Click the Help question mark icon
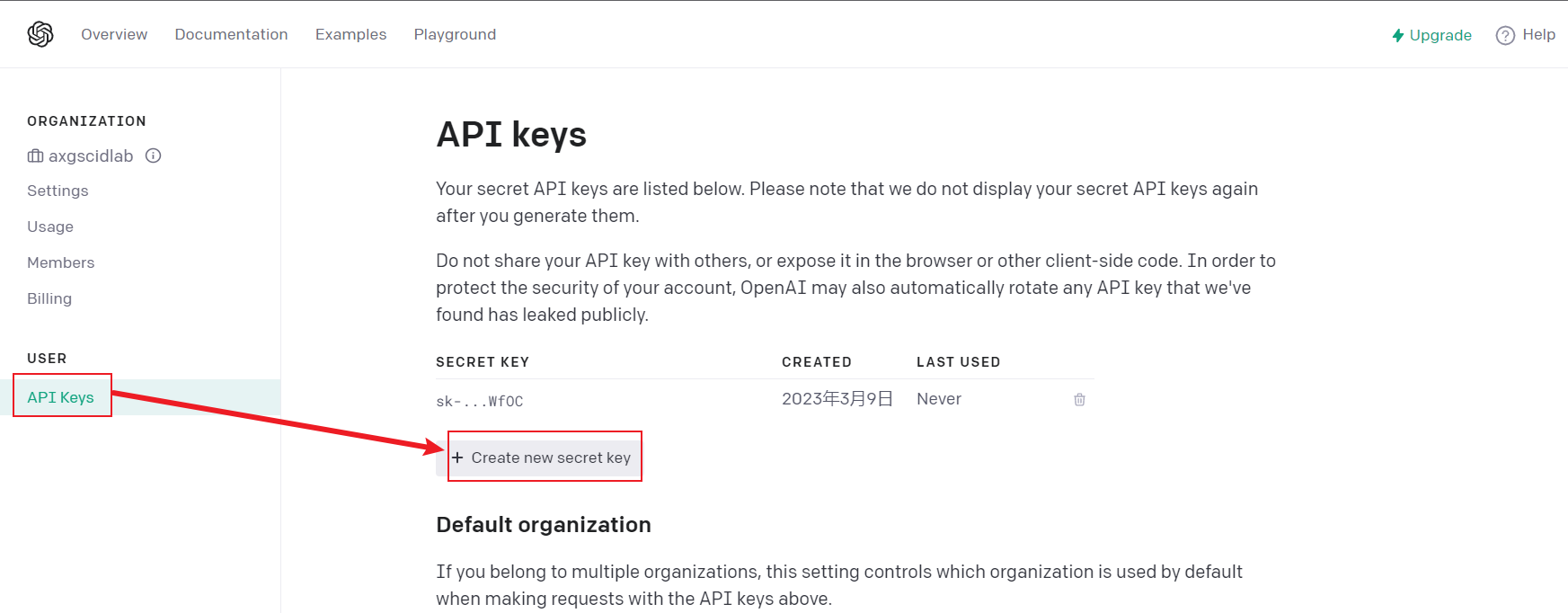The width and height of the screenshot is (1568, 613). [x=1505, y=35]
